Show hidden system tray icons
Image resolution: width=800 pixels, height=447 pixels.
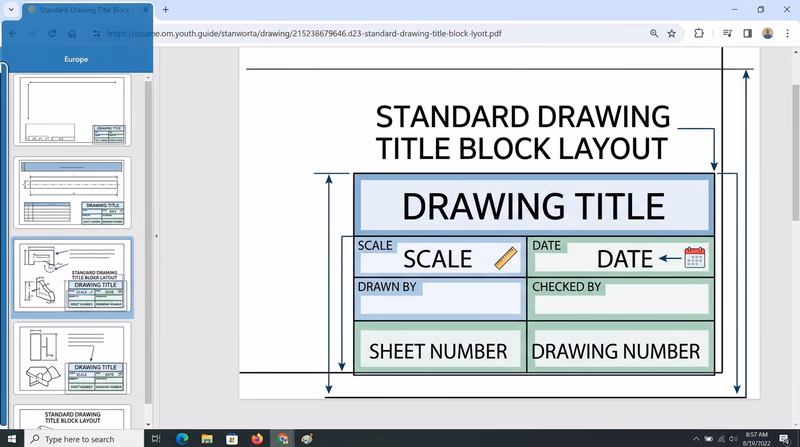pyautogui.click(x=696, y=439)
